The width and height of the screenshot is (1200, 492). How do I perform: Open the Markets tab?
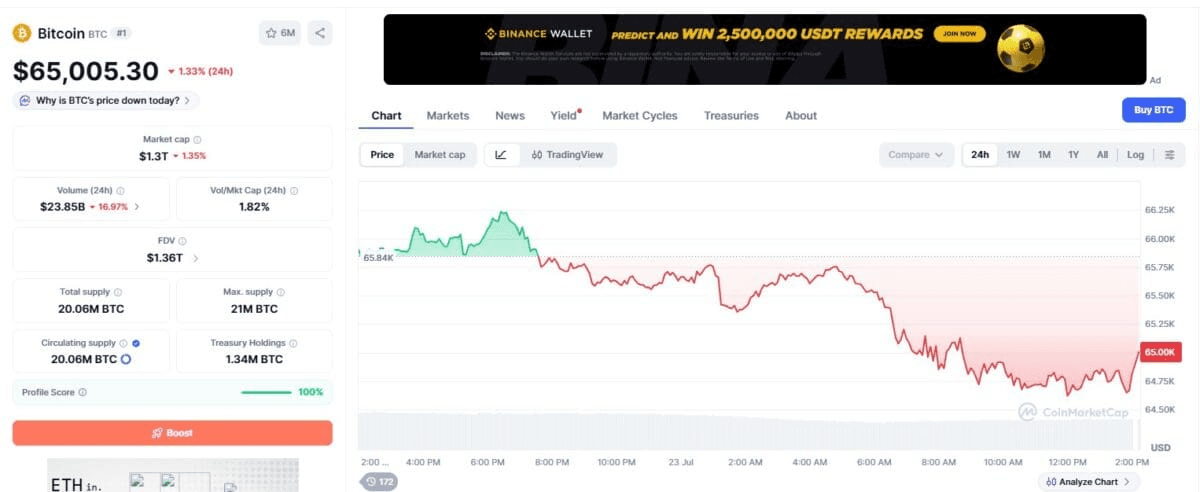pos(448,116)
